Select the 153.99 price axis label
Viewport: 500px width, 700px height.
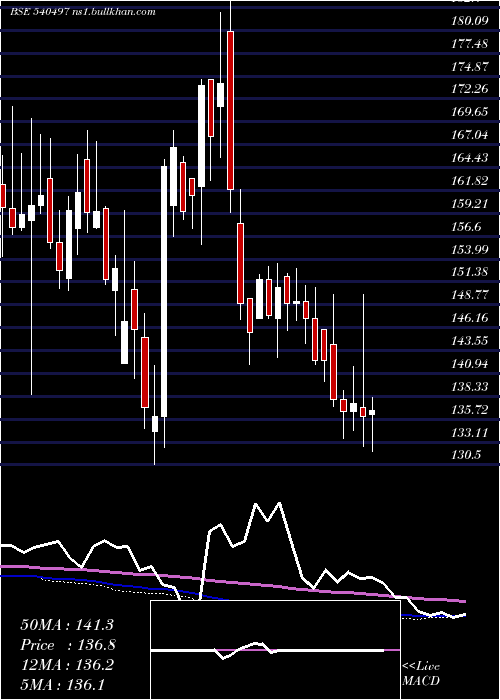[471, 249]
